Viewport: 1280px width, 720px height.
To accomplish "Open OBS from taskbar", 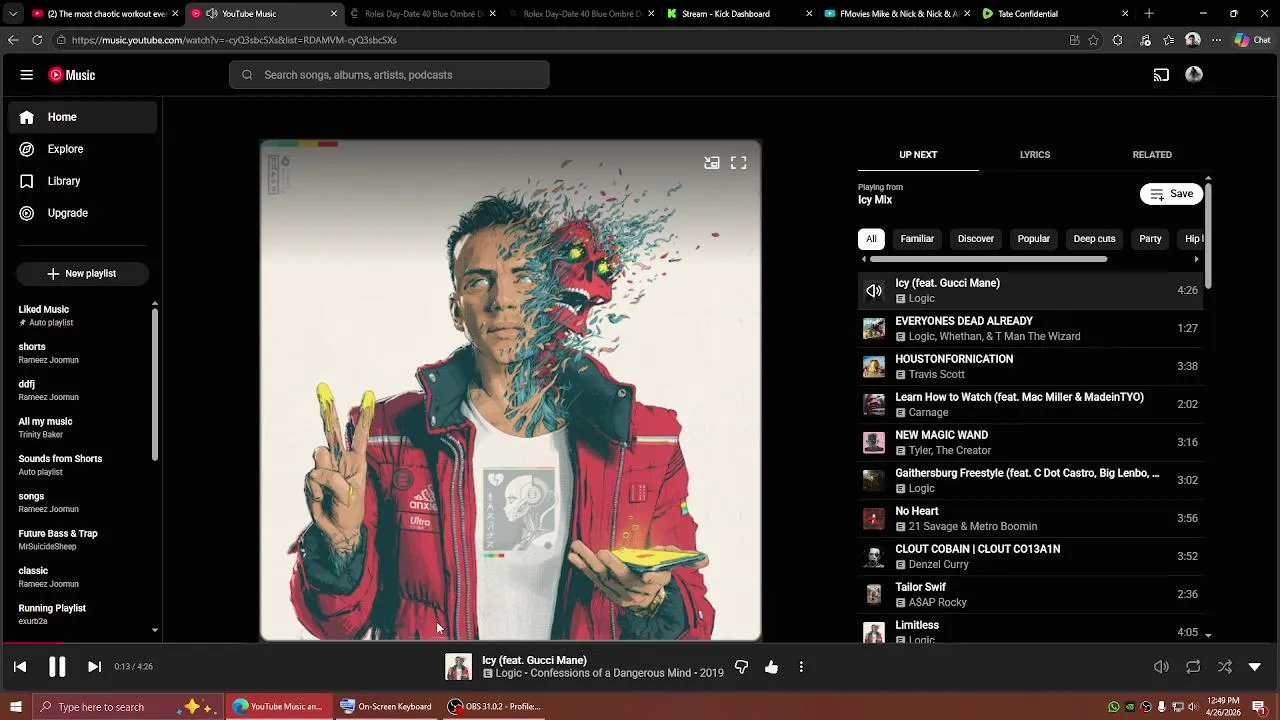I will point(494,707).
